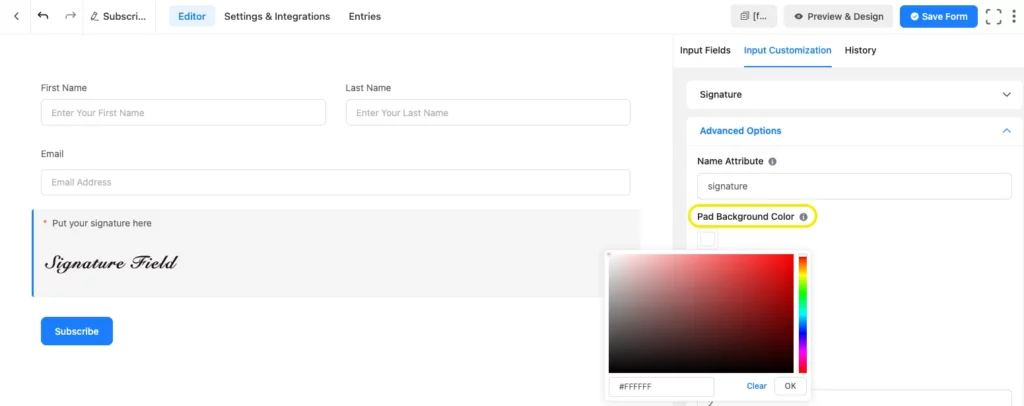Select the 'Put your signature here' label
The image size is (1024, 406).
101,223
